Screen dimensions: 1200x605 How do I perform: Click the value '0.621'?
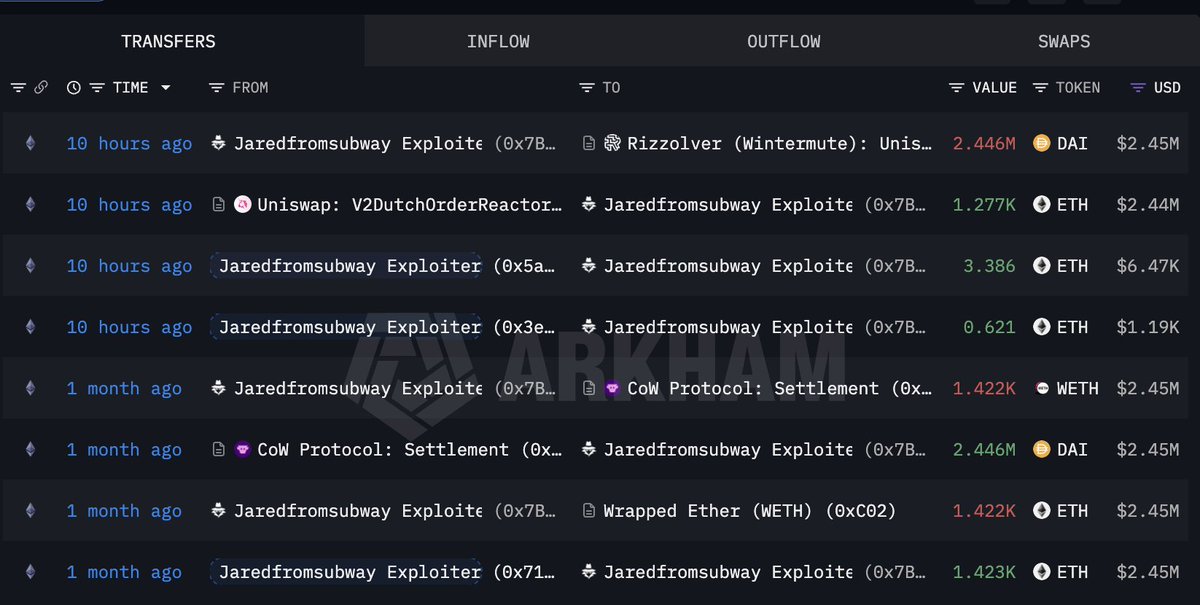pyautogui.click(x=989, y=327)
